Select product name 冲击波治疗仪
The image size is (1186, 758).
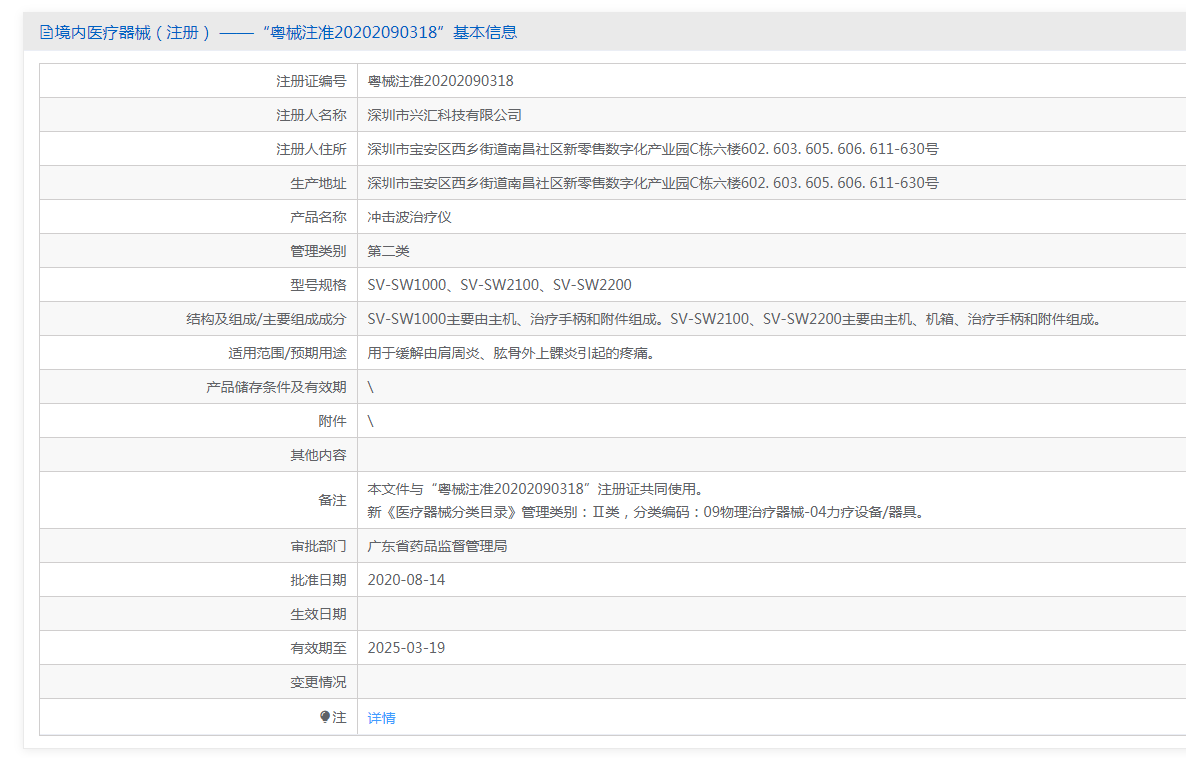tap(409, 217)
